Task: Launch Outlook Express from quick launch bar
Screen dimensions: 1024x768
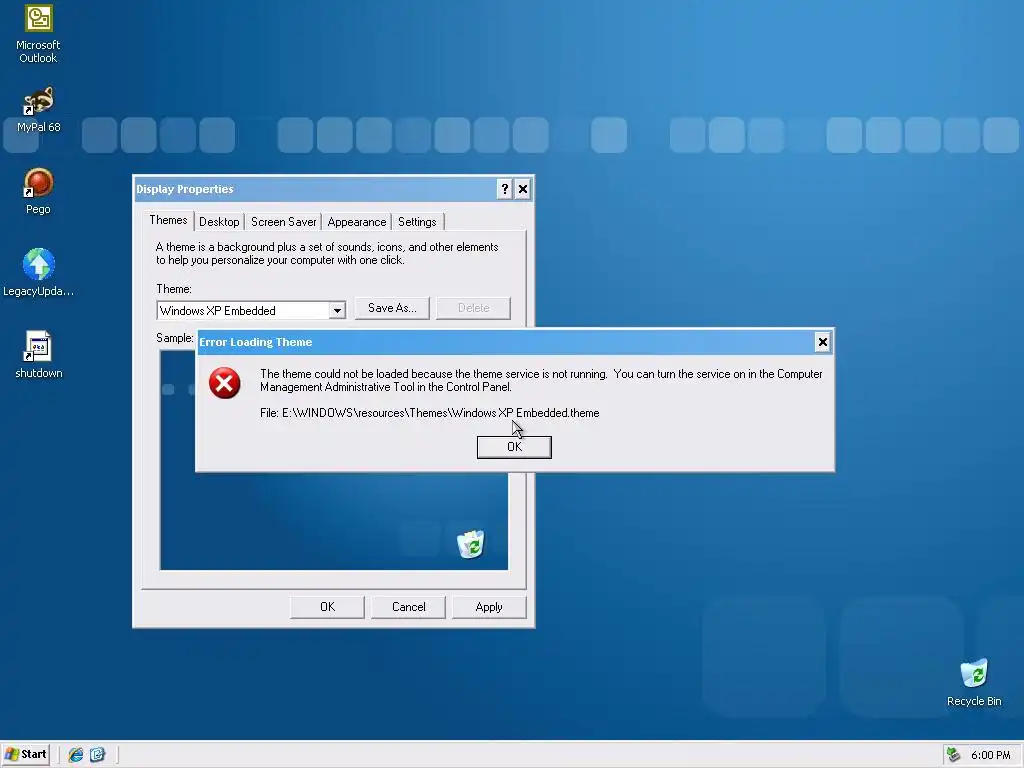Action: coord(97,754)
